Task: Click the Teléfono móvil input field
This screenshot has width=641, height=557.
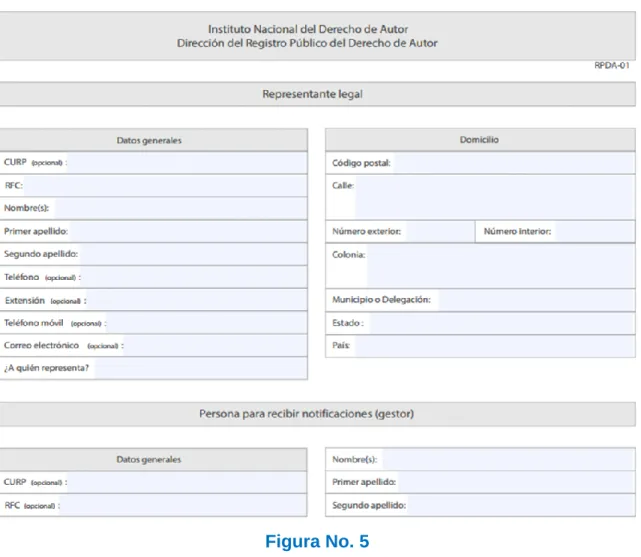Action: [x=207, y=323]
